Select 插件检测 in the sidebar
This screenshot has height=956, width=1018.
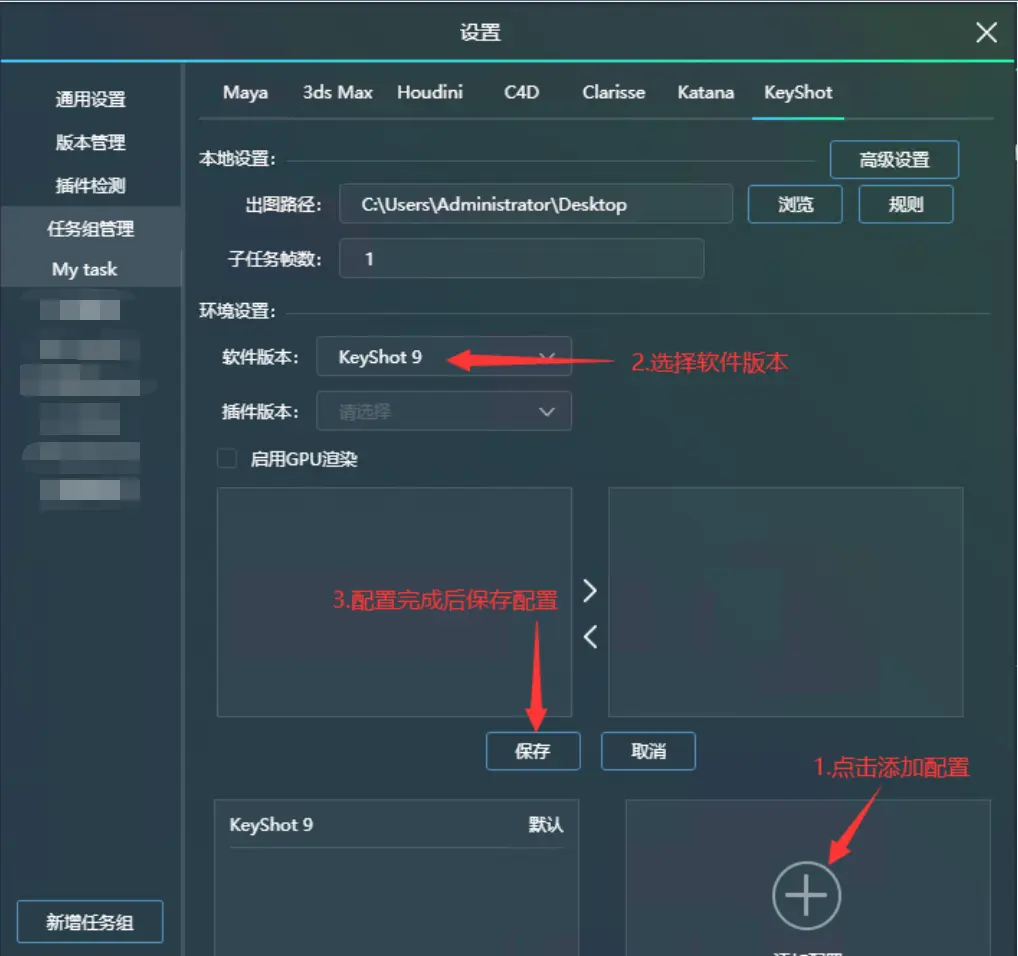click(90, 186)
